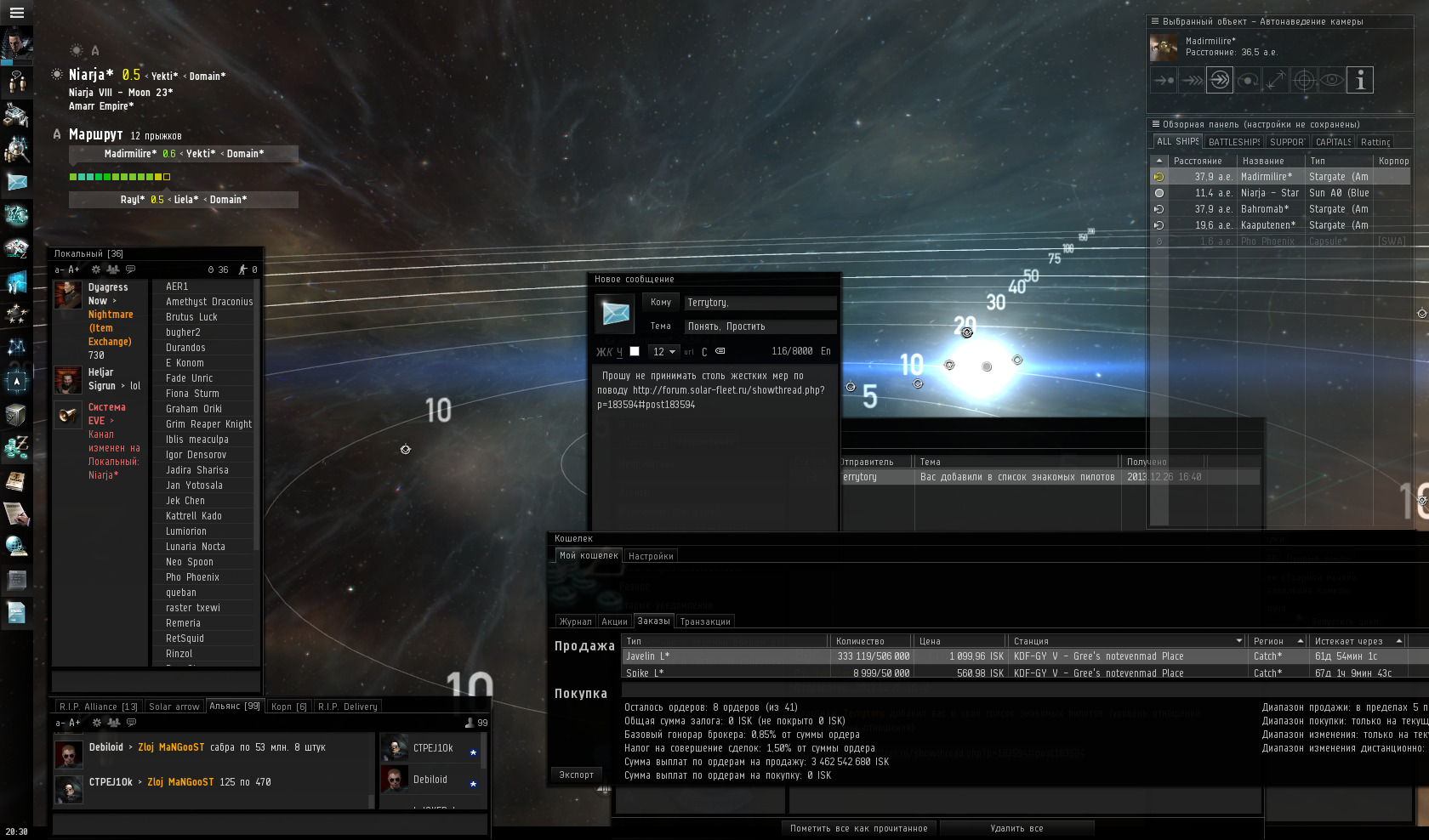Click into the Local chat text input

coord(157,681)
